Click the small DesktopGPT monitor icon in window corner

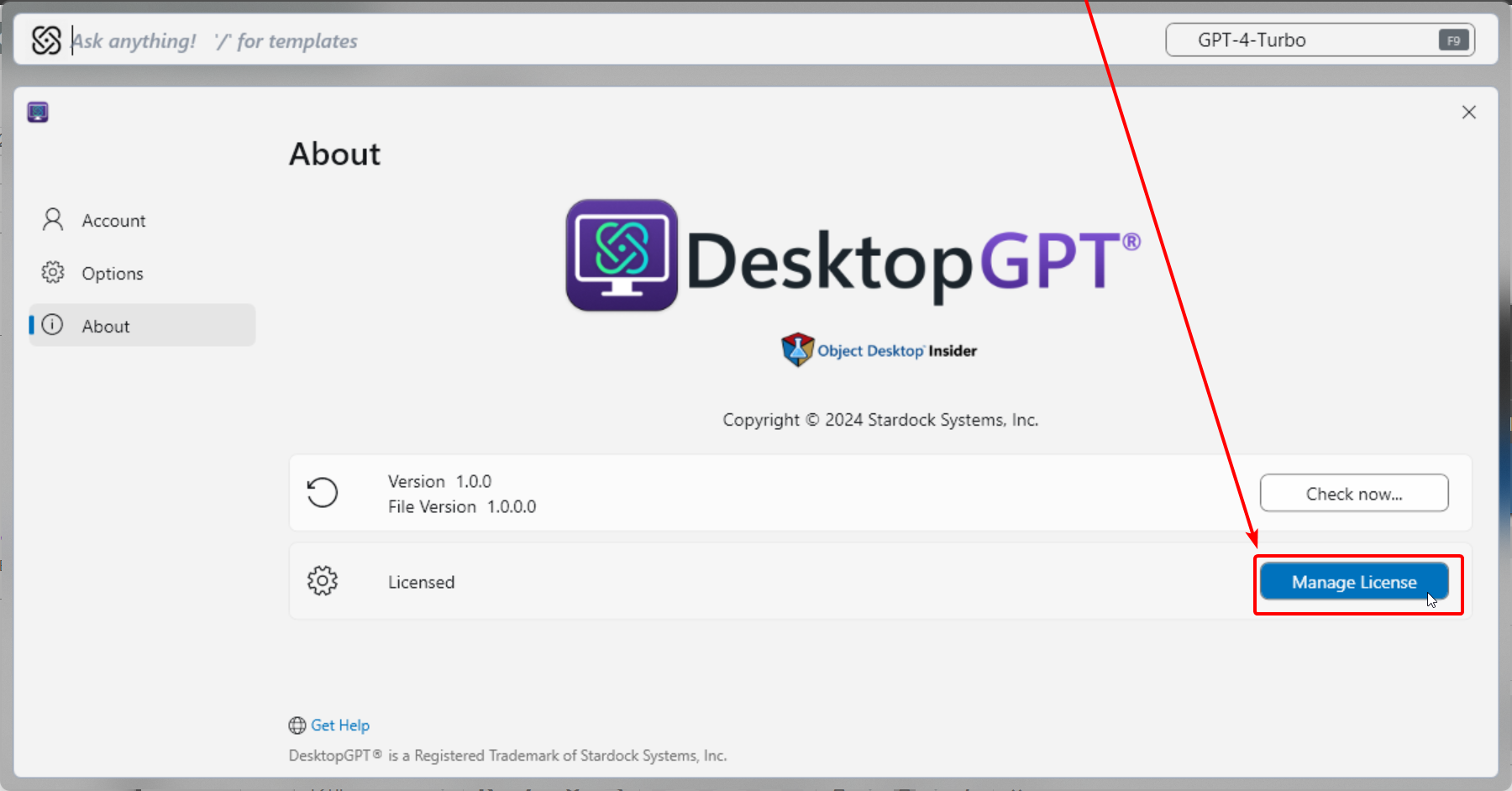[x=38, y=112]
